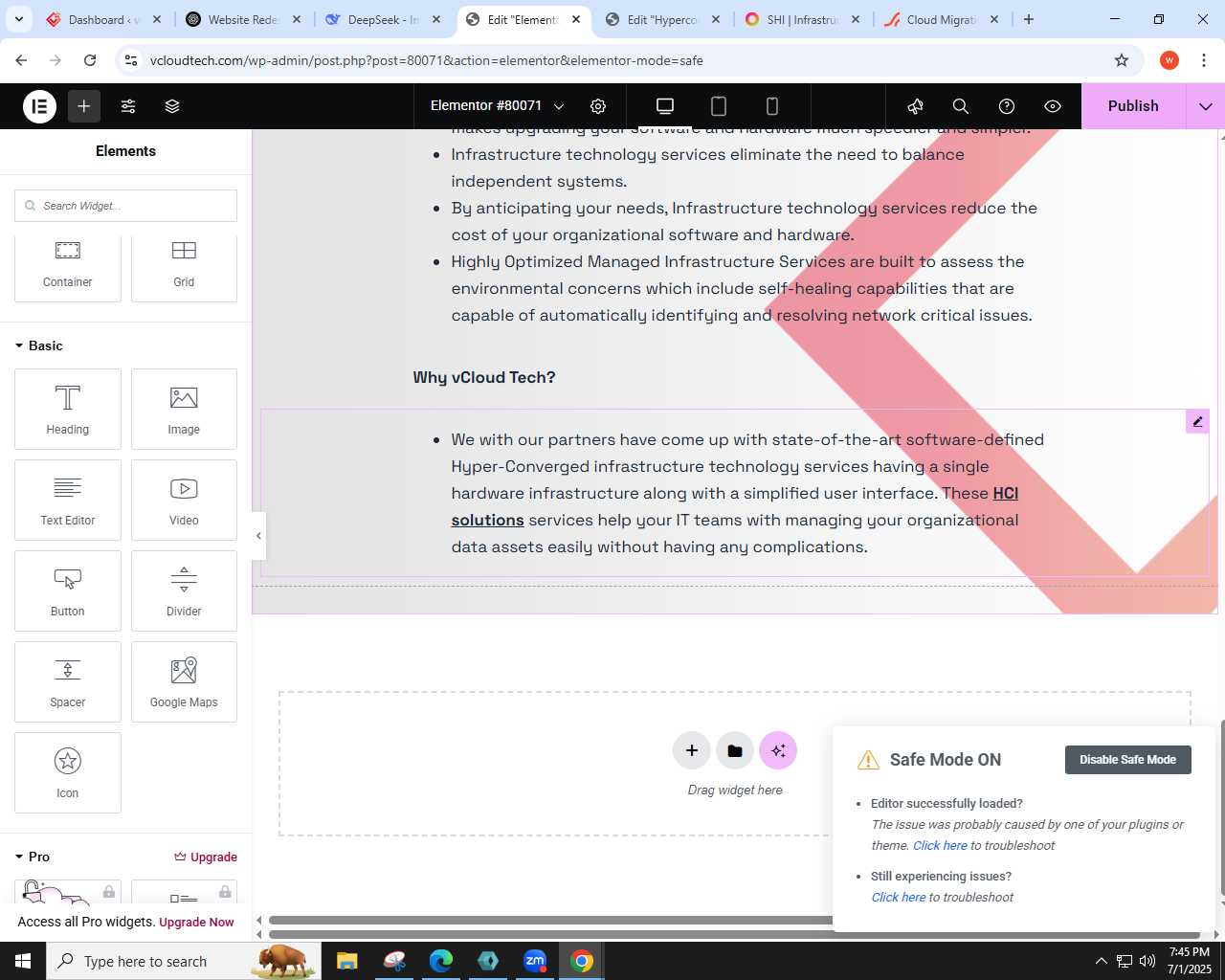This screenshot has height=980, width=1225.
Task: Select the Image widget
Action: click(184, 409)
